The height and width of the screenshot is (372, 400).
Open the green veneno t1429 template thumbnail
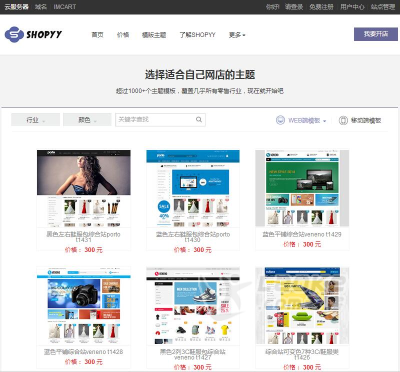(x=302, y=188)
